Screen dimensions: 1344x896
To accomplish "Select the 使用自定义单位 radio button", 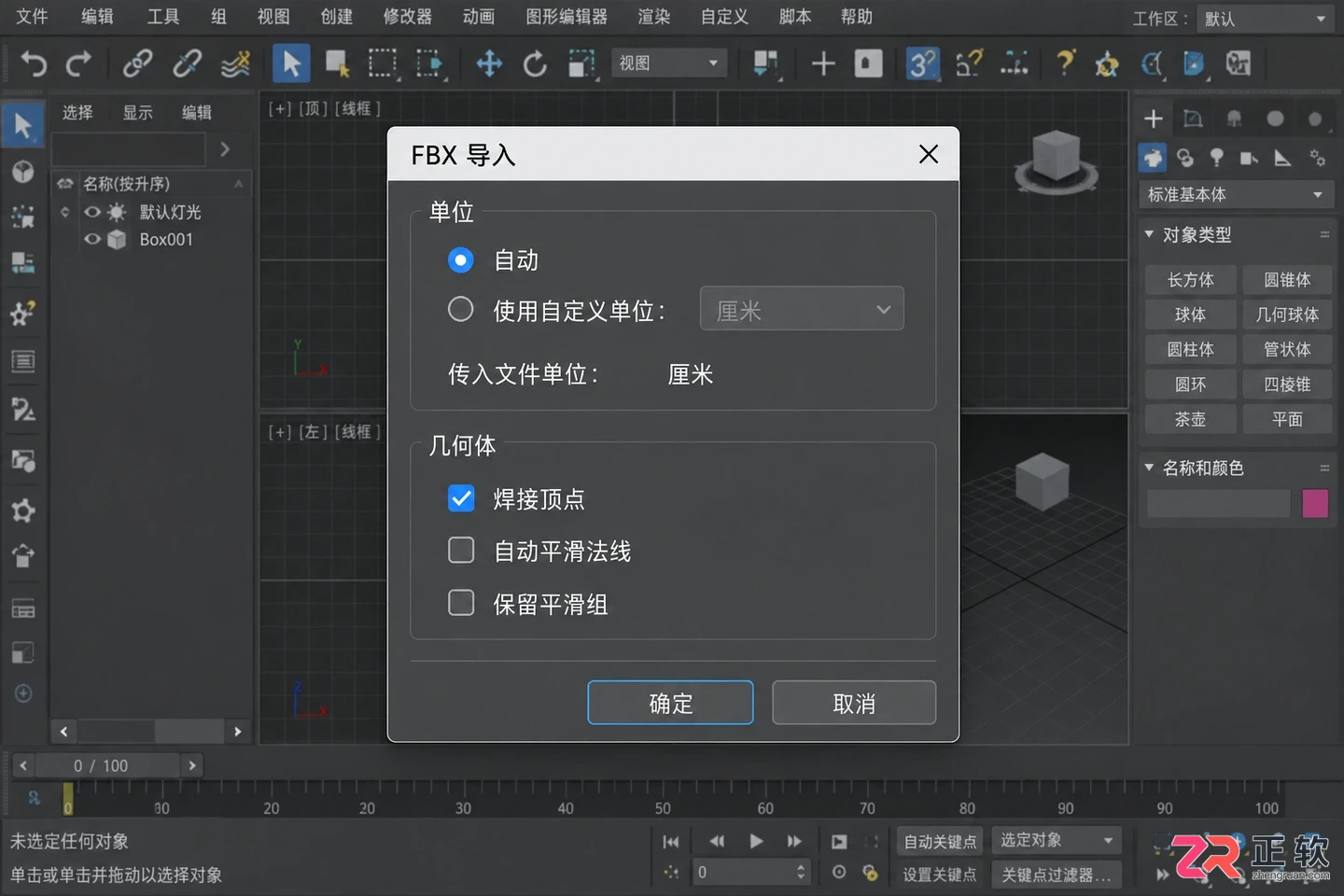I will coord(460,309).
